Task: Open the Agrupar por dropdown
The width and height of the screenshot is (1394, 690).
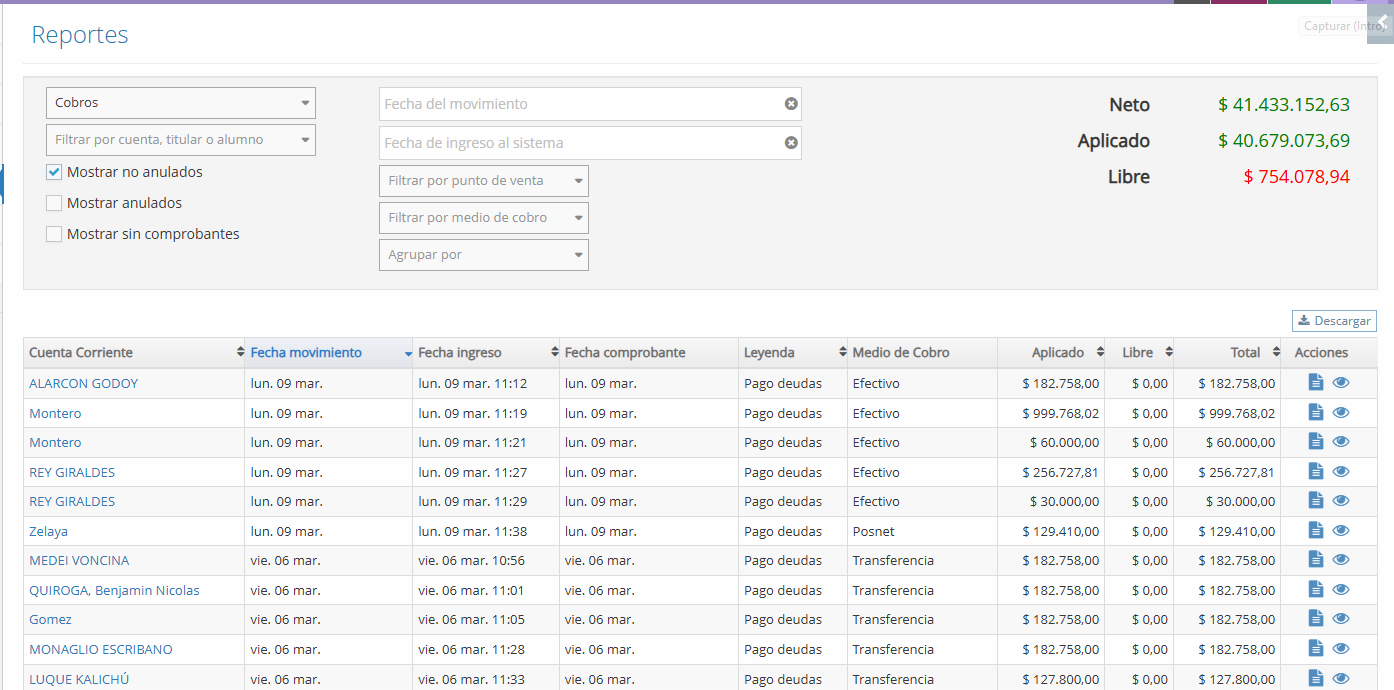Action: click(484, 255)
